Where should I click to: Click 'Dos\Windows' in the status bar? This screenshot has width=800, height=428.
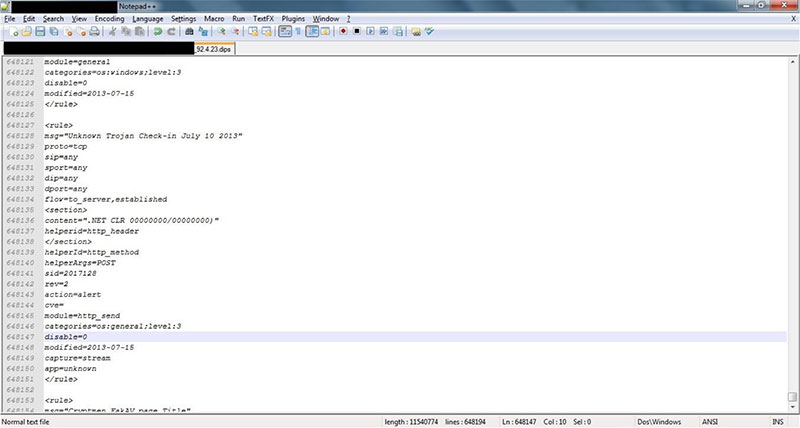[659, 422]
